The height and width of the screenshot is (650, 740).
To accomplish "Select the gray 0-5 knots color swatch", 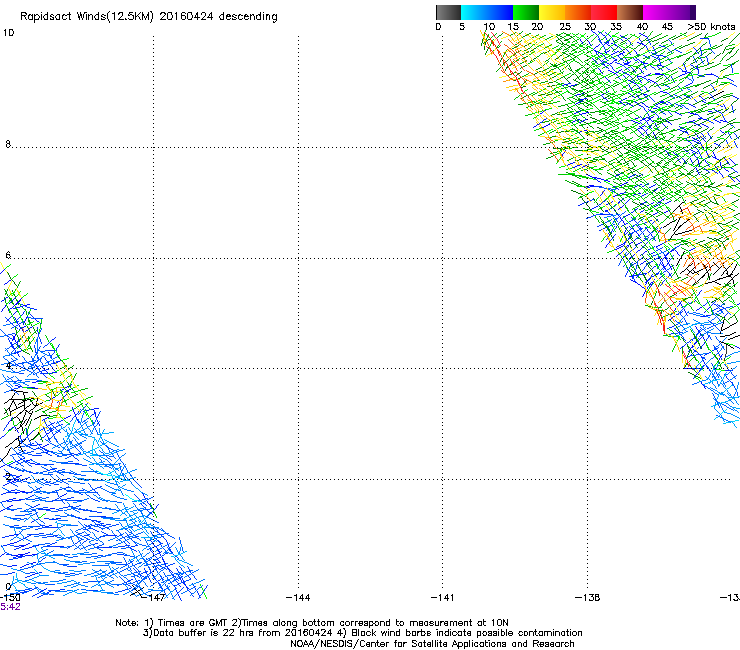I will point(448,12).
